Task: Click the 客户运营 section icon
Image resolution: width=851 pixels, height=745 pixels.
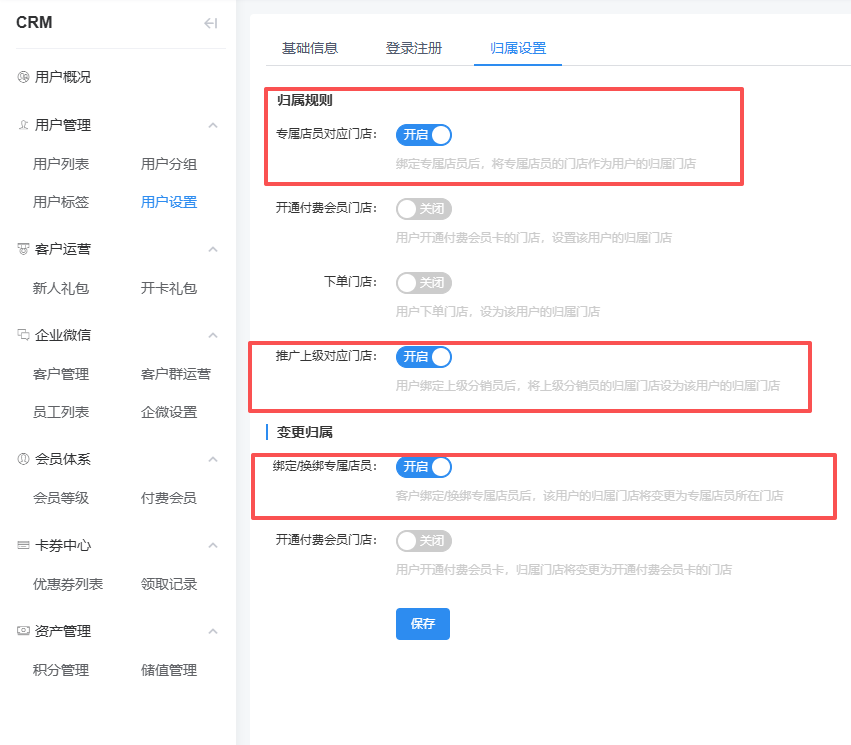Action: [23, 249]
